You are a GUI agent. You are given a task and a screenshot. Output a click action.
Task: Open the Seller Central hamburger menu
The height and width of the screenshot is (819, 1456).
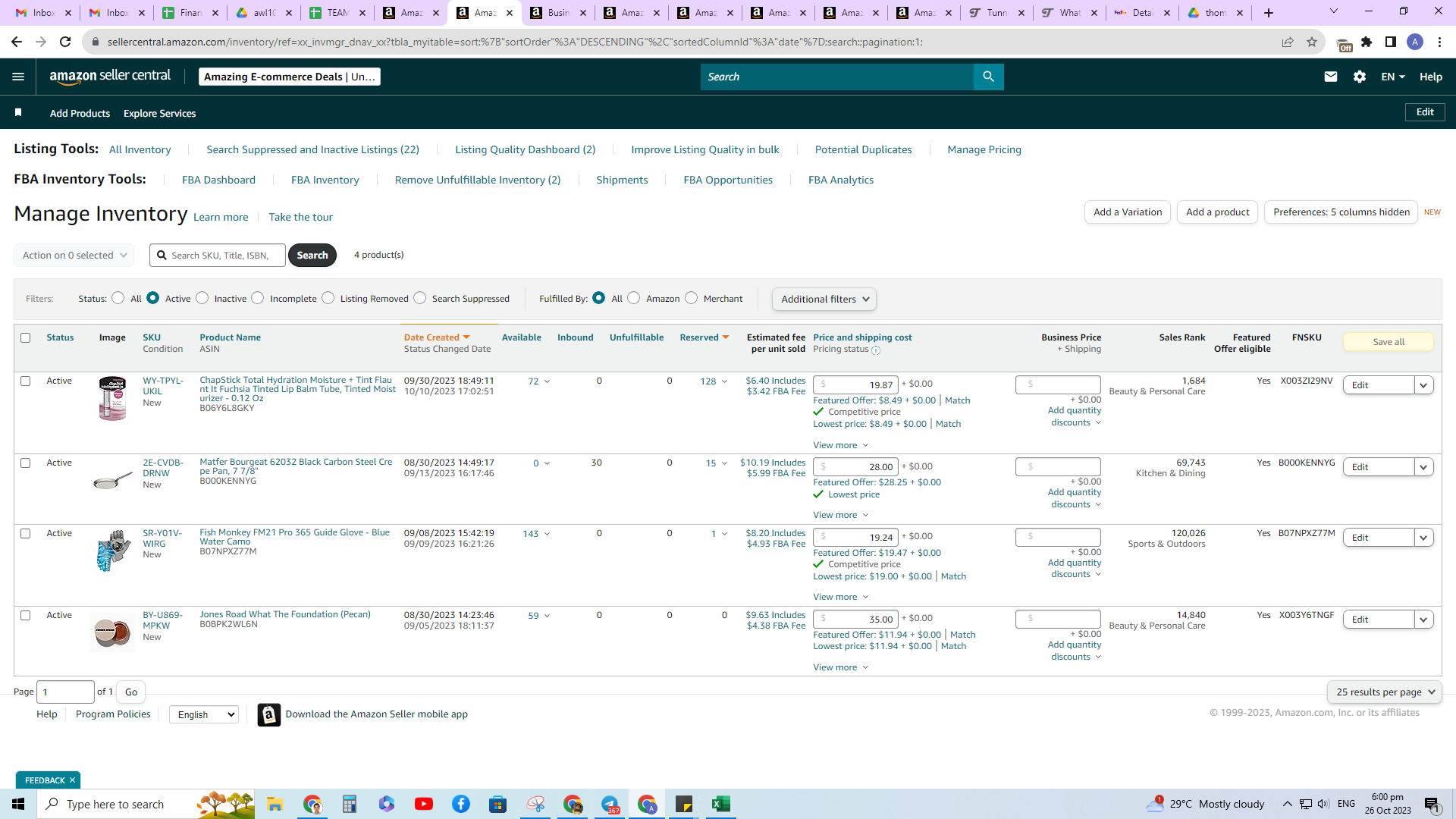18,77
